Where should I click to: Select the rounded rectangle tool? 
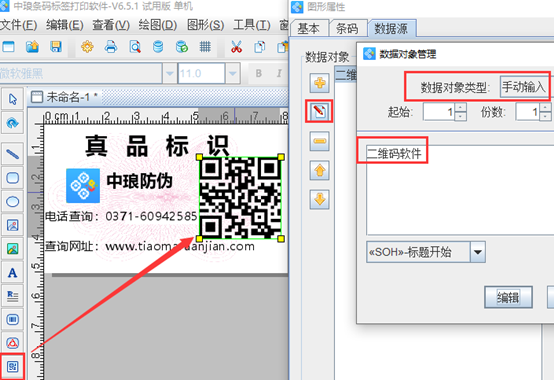tap(13, 178)
